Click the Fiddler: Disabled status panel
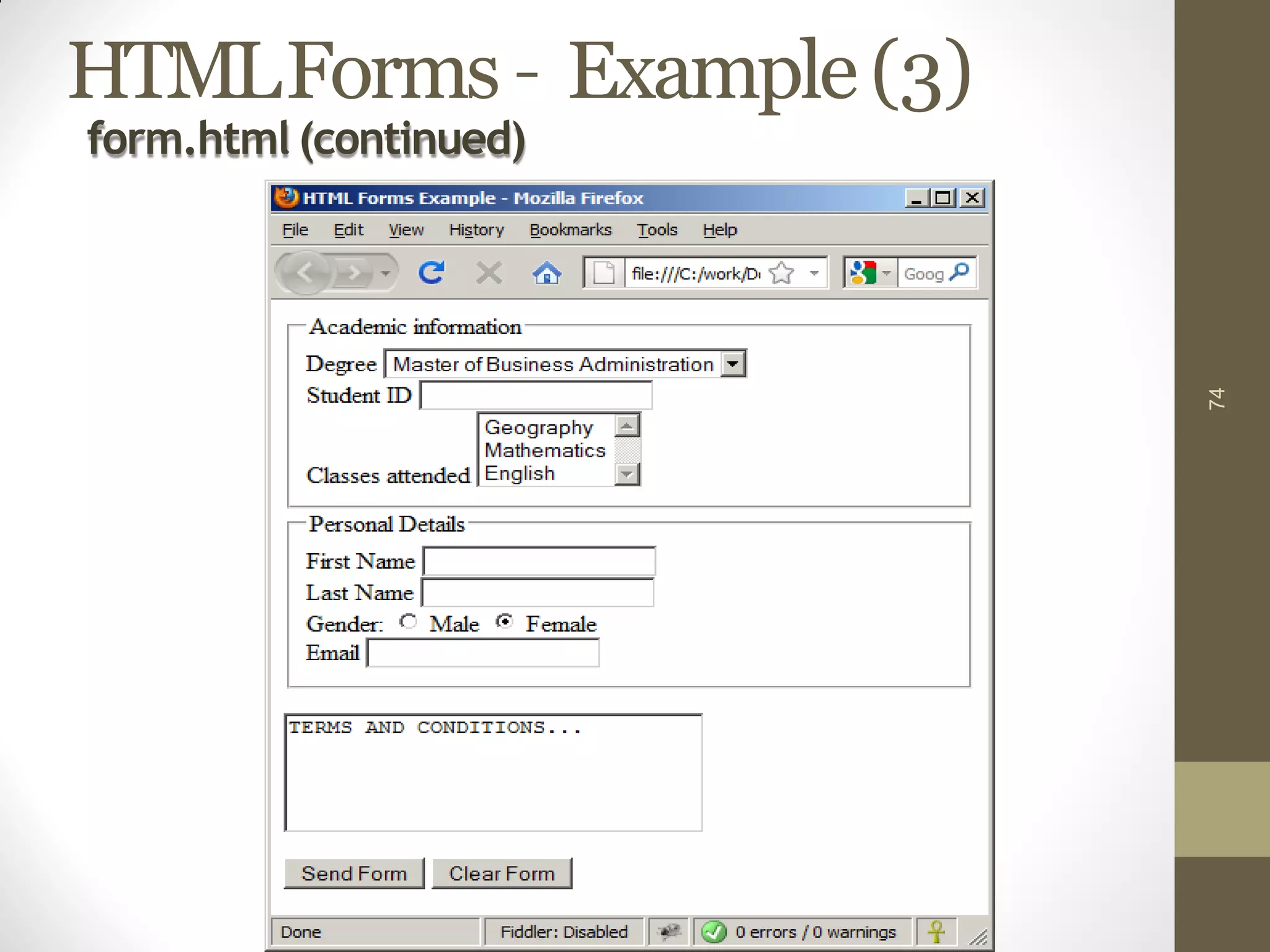 point(564,932)
